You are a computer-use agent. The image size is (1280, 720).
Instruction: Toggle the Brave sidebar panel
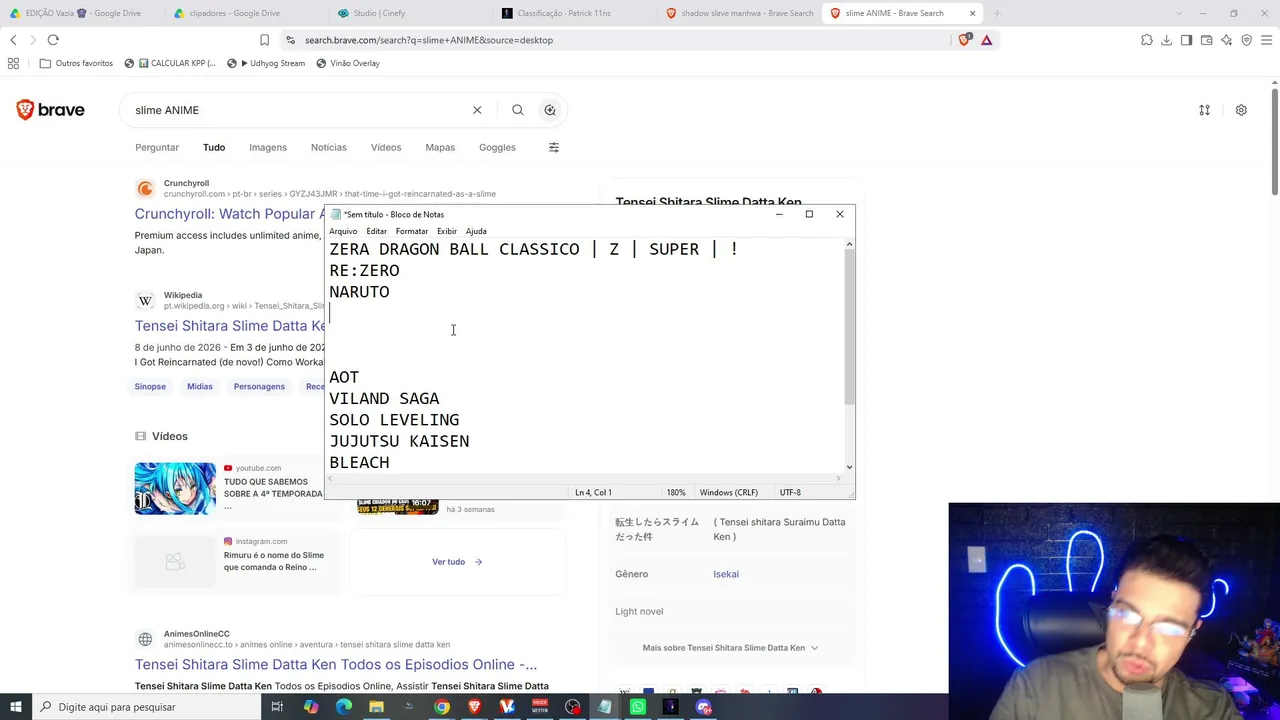click(1186, 40)
